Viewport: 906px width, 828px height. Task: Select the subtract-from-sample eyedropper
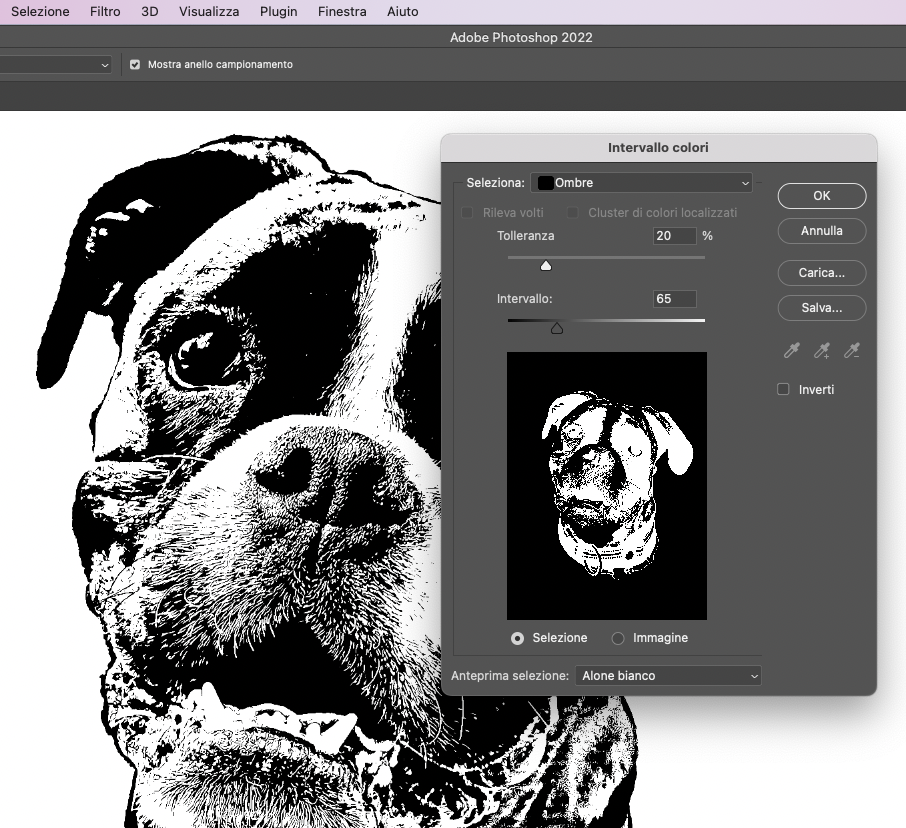(x=851, y=351)
